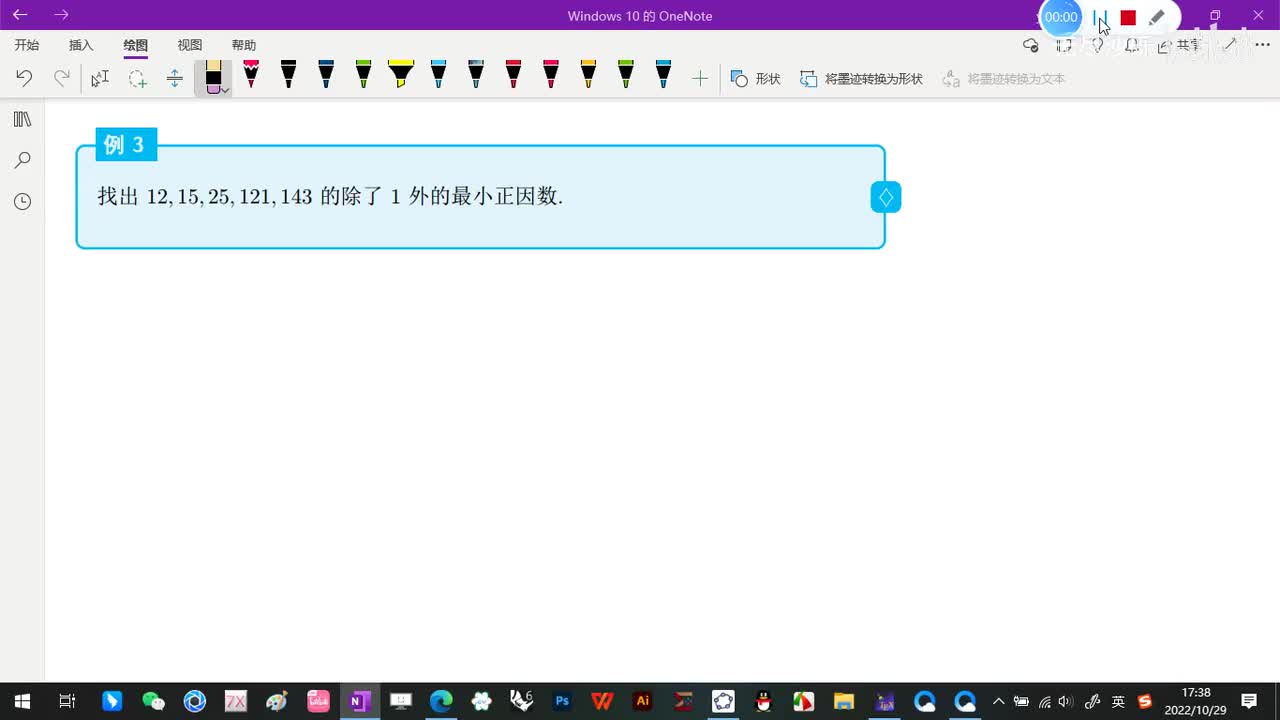Open File Explorer from the taskbar
The height and width of the screenshot is (720, 1280).
(x=844, y=701)
